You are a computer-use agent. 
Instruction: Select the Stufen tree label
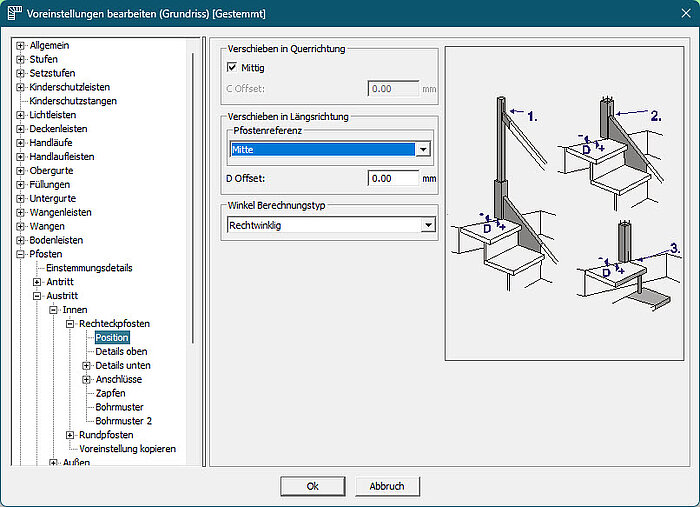tap(43, 59)
